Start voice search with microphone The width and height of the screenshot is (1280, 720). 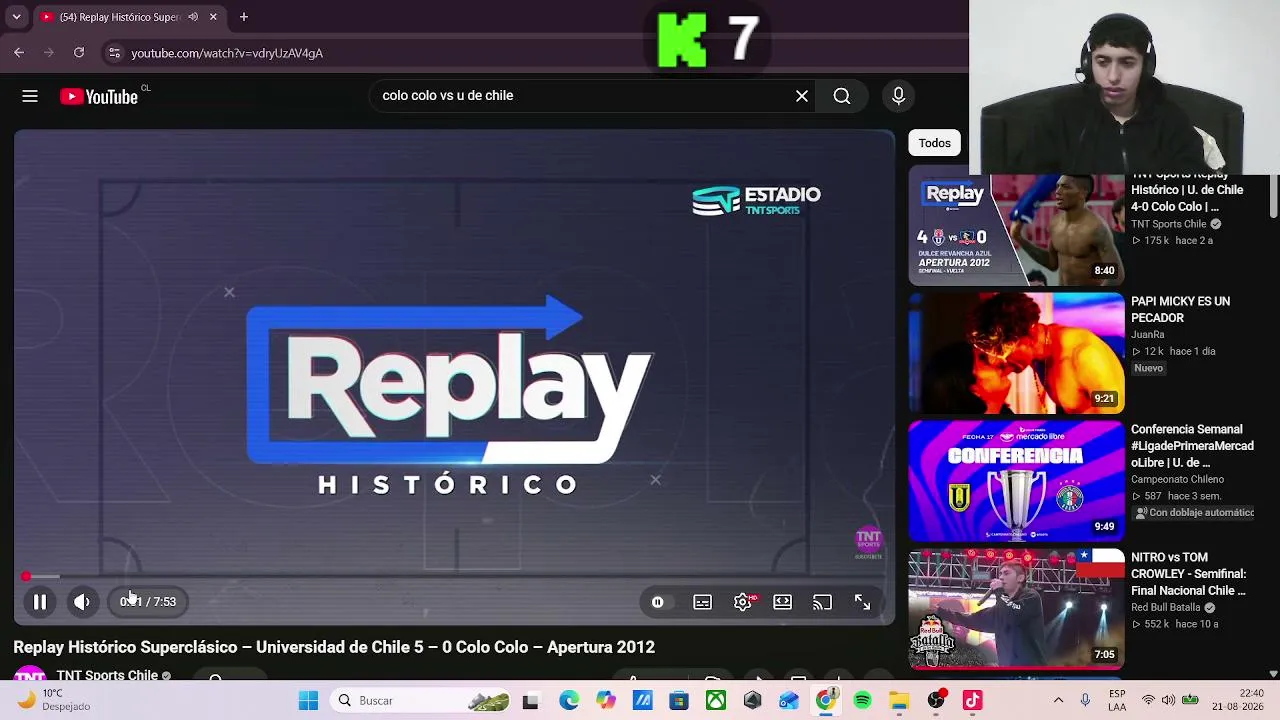tap(898, 96)
